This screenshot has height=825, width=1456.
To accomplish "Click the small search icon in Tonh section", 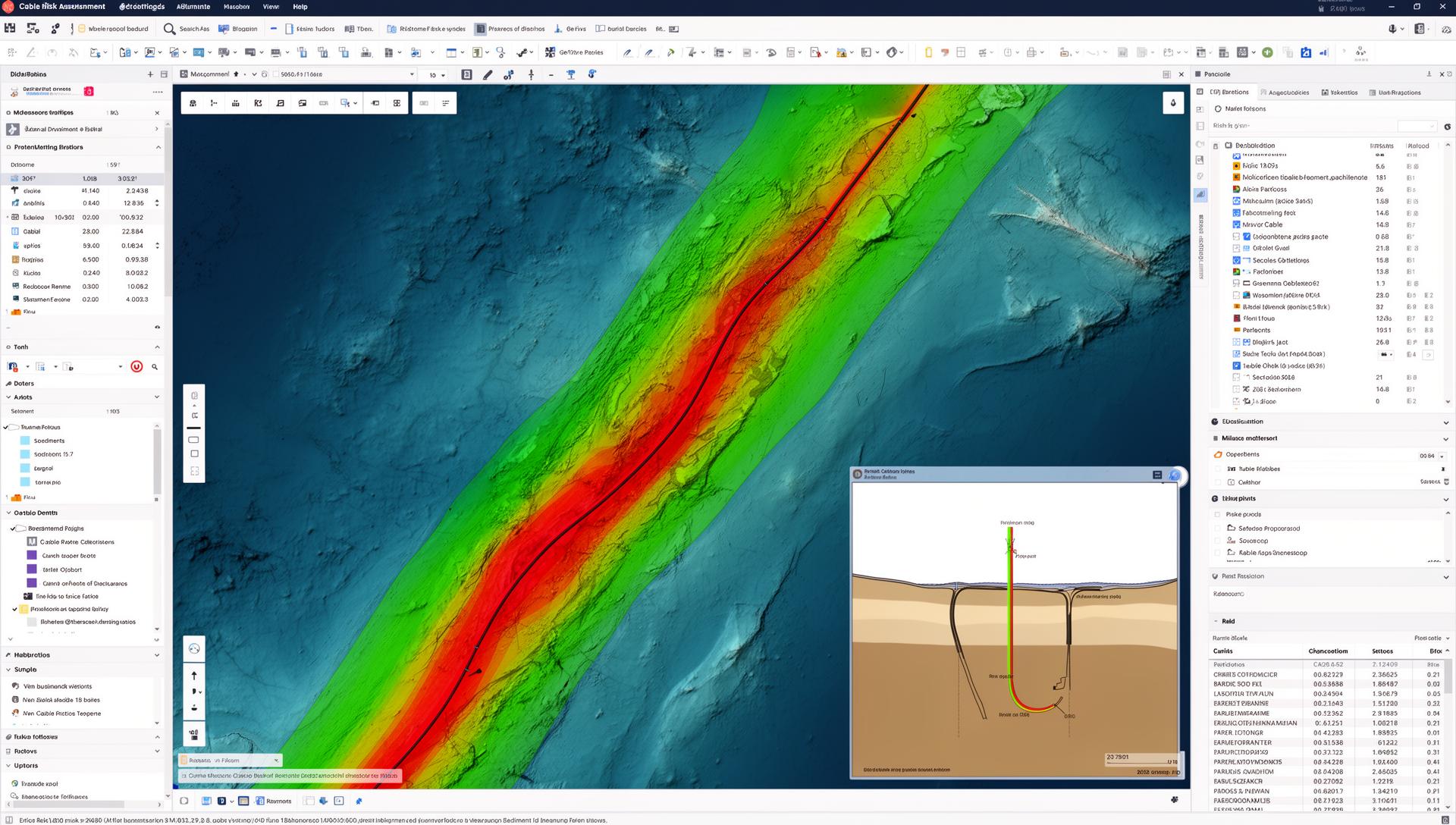I will click(155, 367).
